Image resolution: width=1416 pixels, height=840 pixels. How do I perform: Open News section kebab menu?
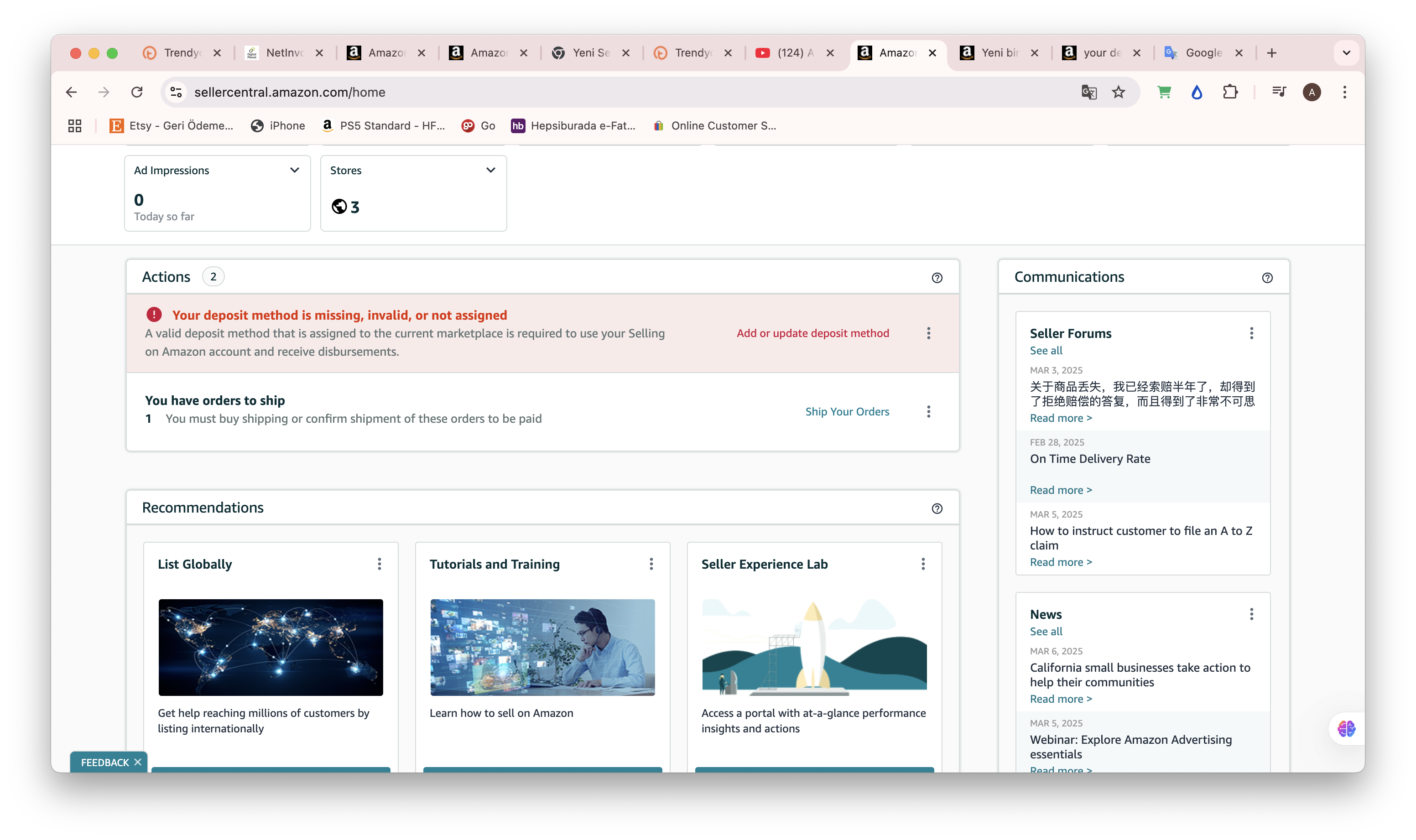click(x=1251, y=614)
